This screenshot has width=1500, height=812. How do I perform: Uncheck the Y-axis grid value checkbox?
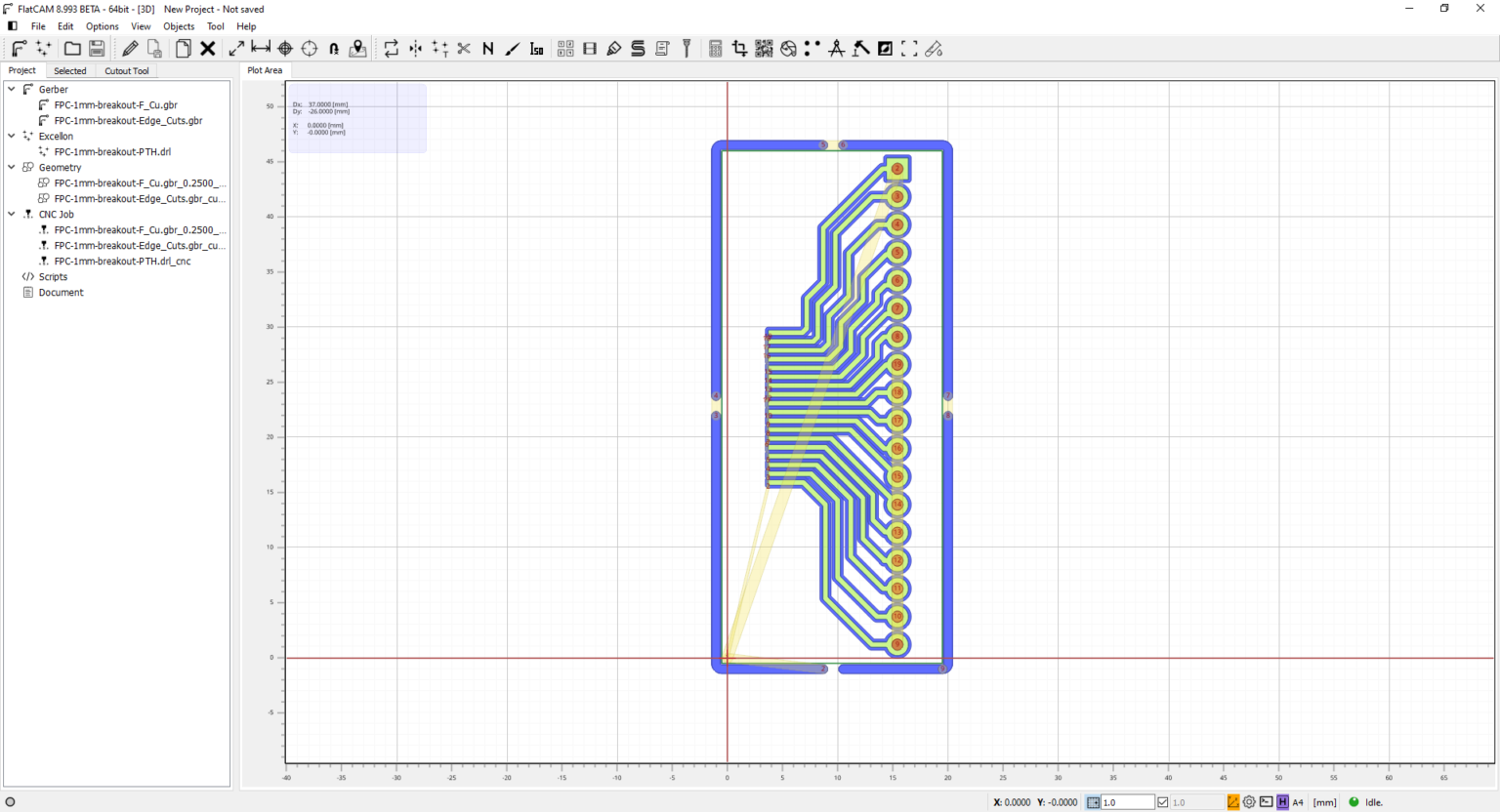[x=1162, y=801]
